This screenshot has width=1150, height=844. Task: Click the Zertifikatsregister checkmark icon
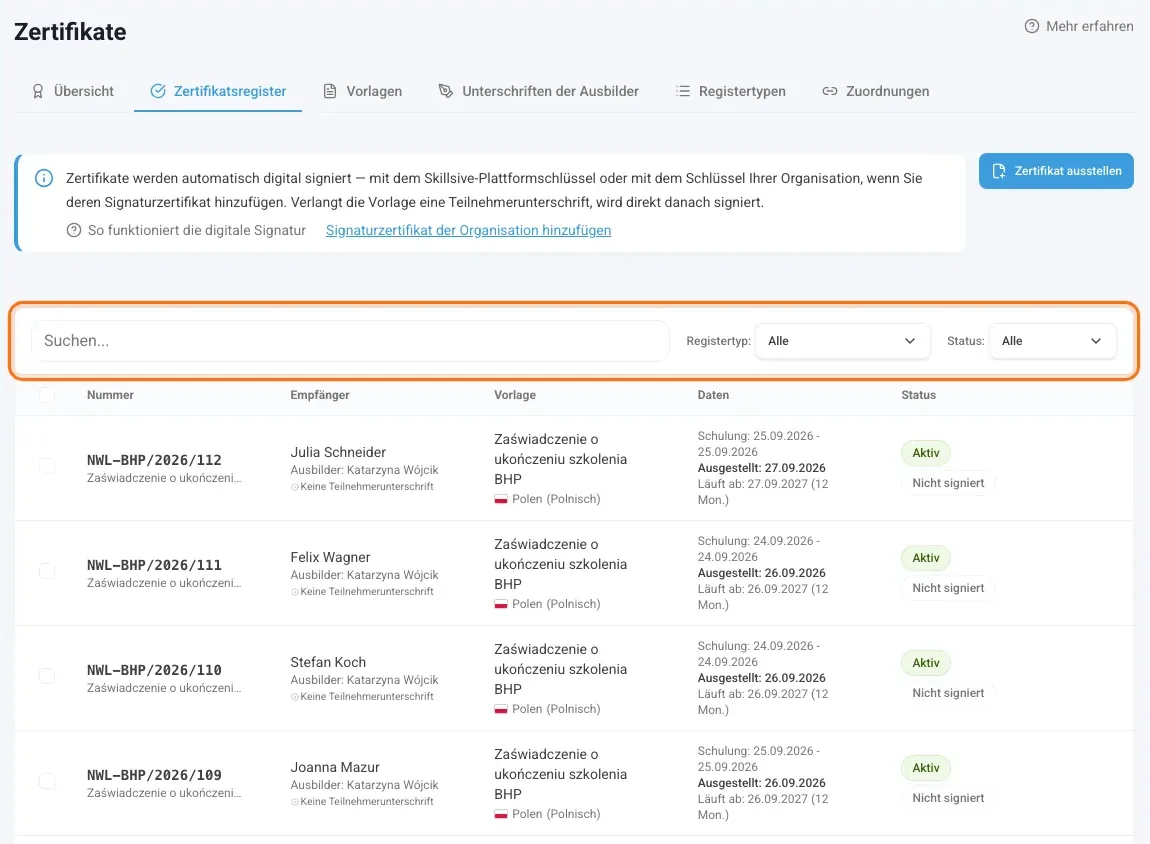click(x=158, y=91)
